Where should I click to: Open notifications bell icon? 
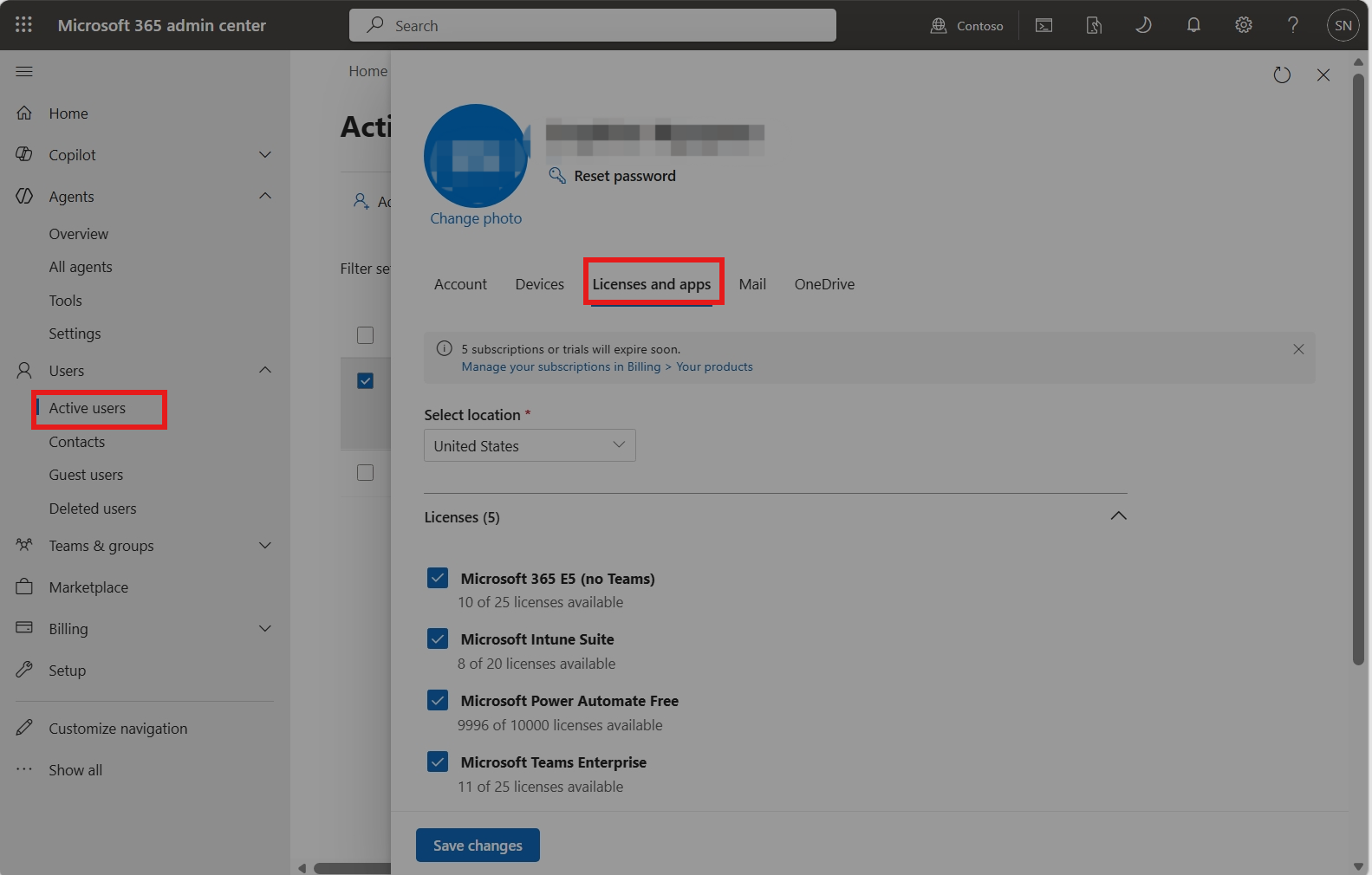click(x=1193, y=25)
